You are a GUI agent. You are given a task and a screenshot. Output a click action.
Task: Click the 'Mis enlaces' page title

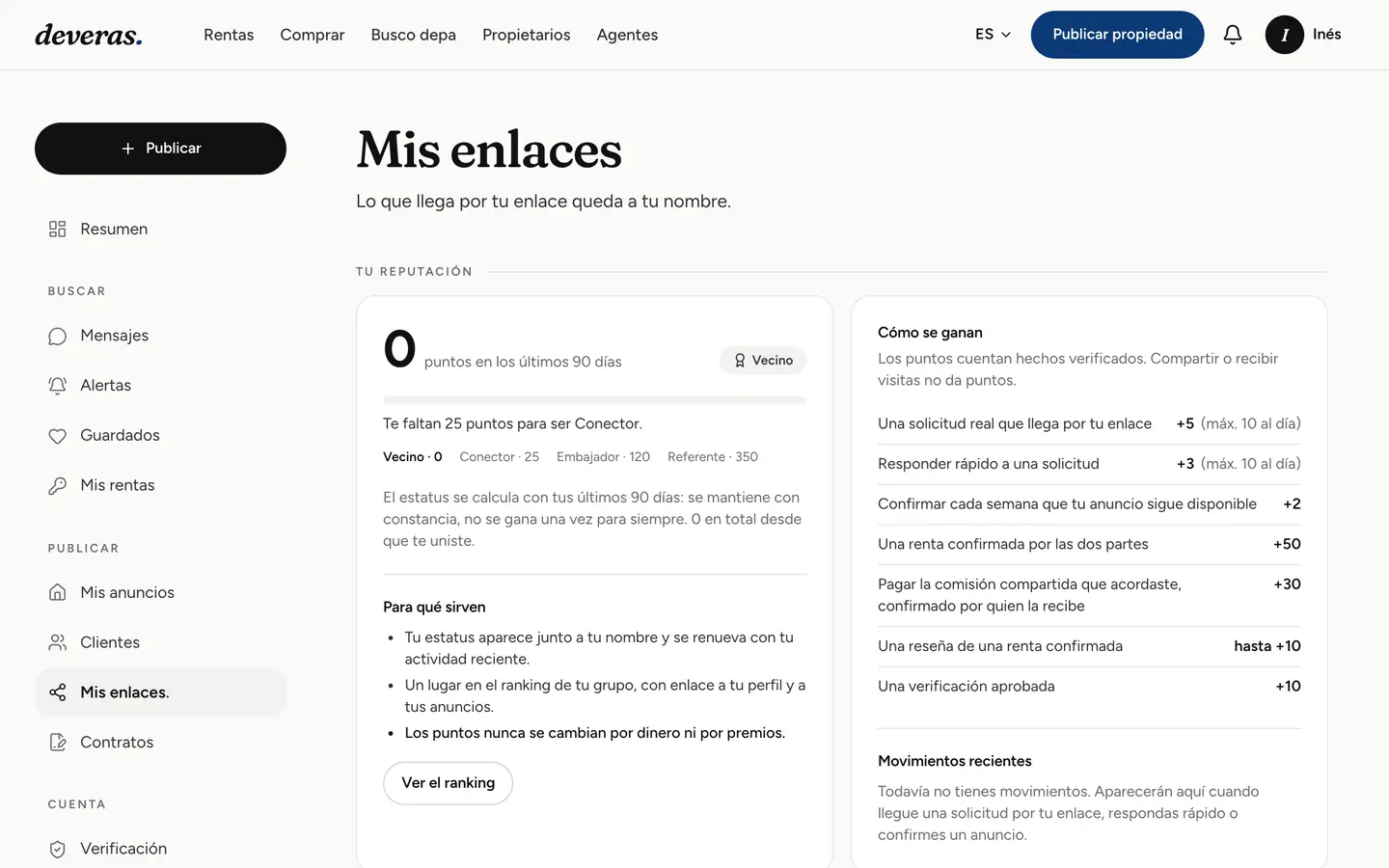point(489,149)
